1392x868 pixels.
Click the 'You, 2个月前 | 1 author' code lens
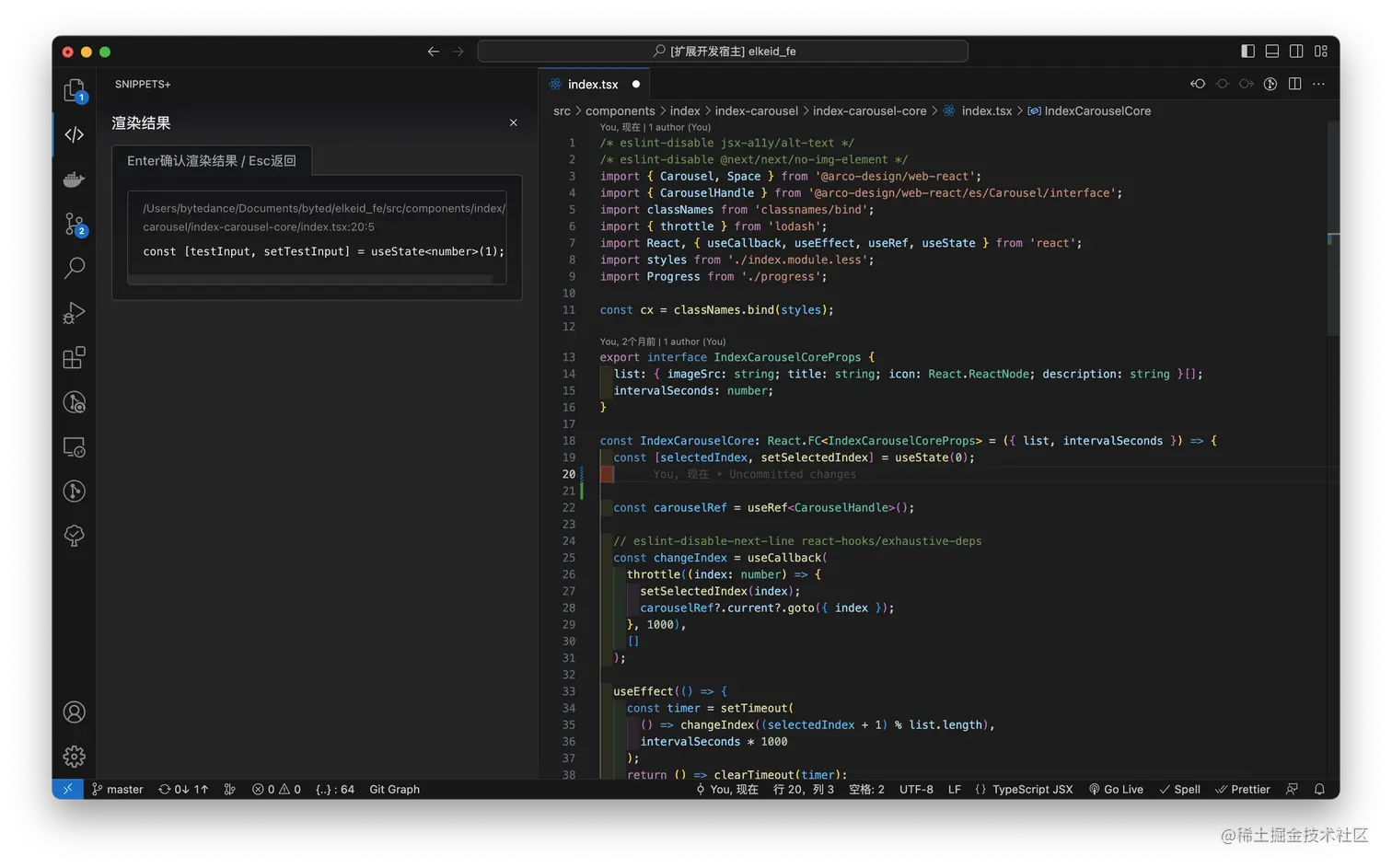[663, 341]
